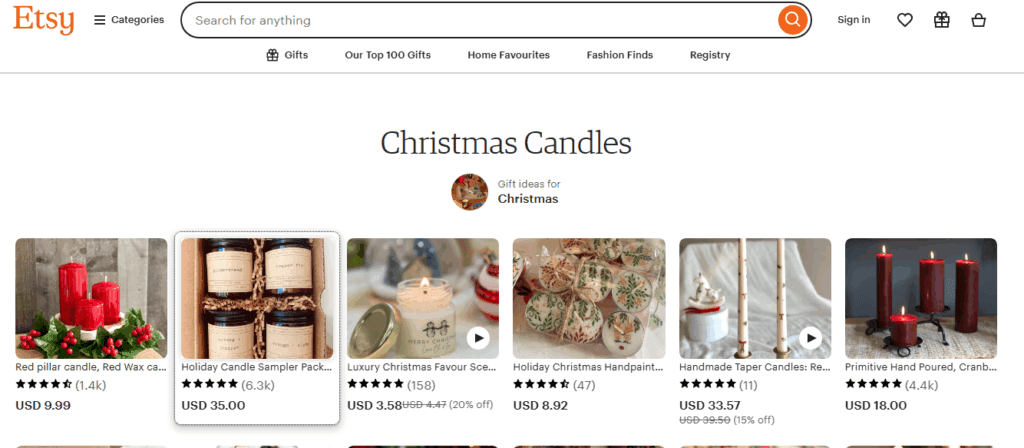Open the gift box icon in header
This screenshot has width=1024, height=448.
(x=942, y=20)
